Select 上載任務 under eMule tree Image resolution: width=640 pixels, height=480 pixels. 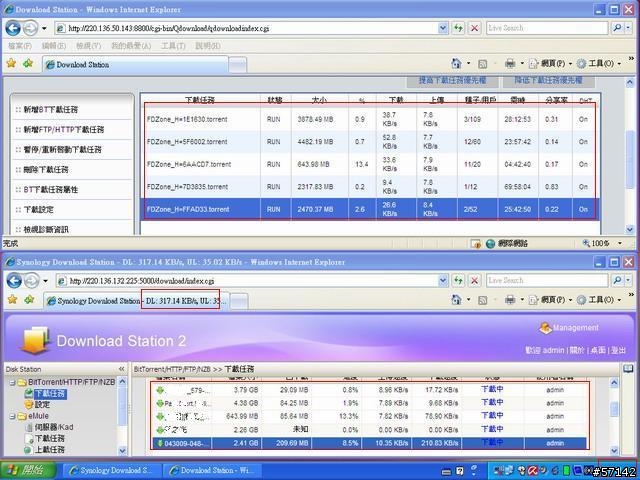[49, 450]
